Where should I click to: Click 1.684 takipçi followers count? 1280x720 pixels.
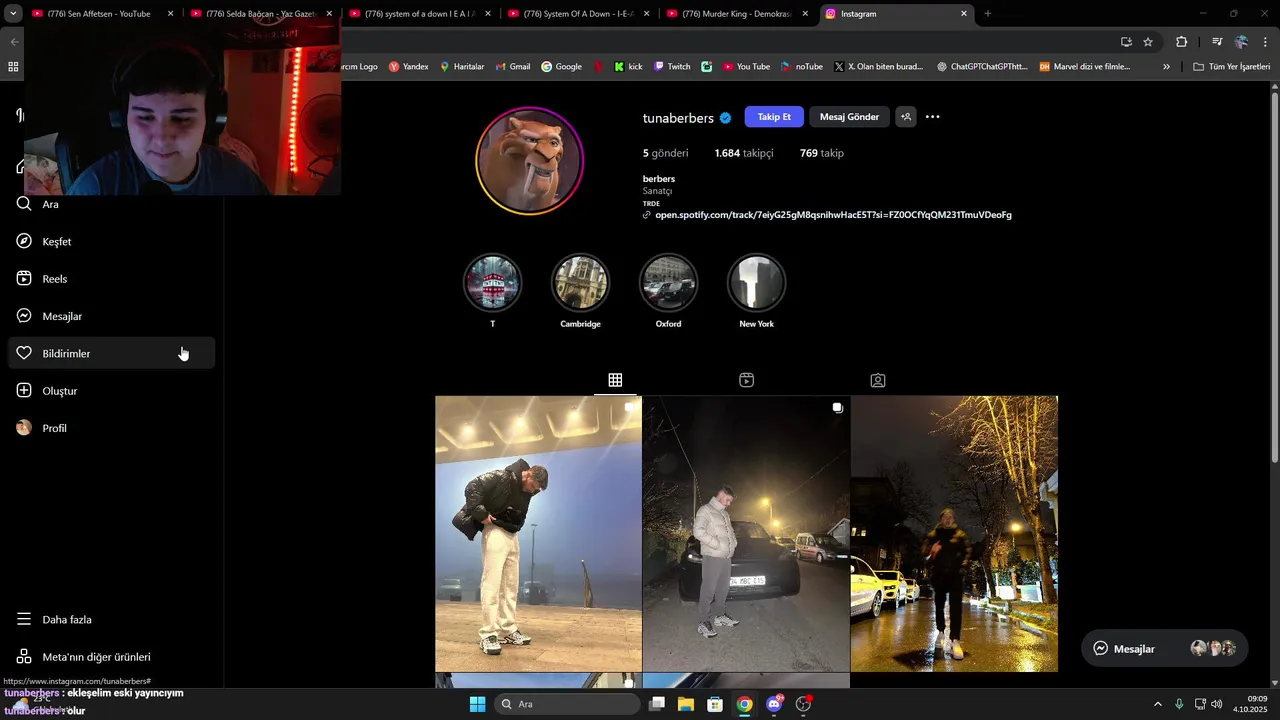point(744,153)
